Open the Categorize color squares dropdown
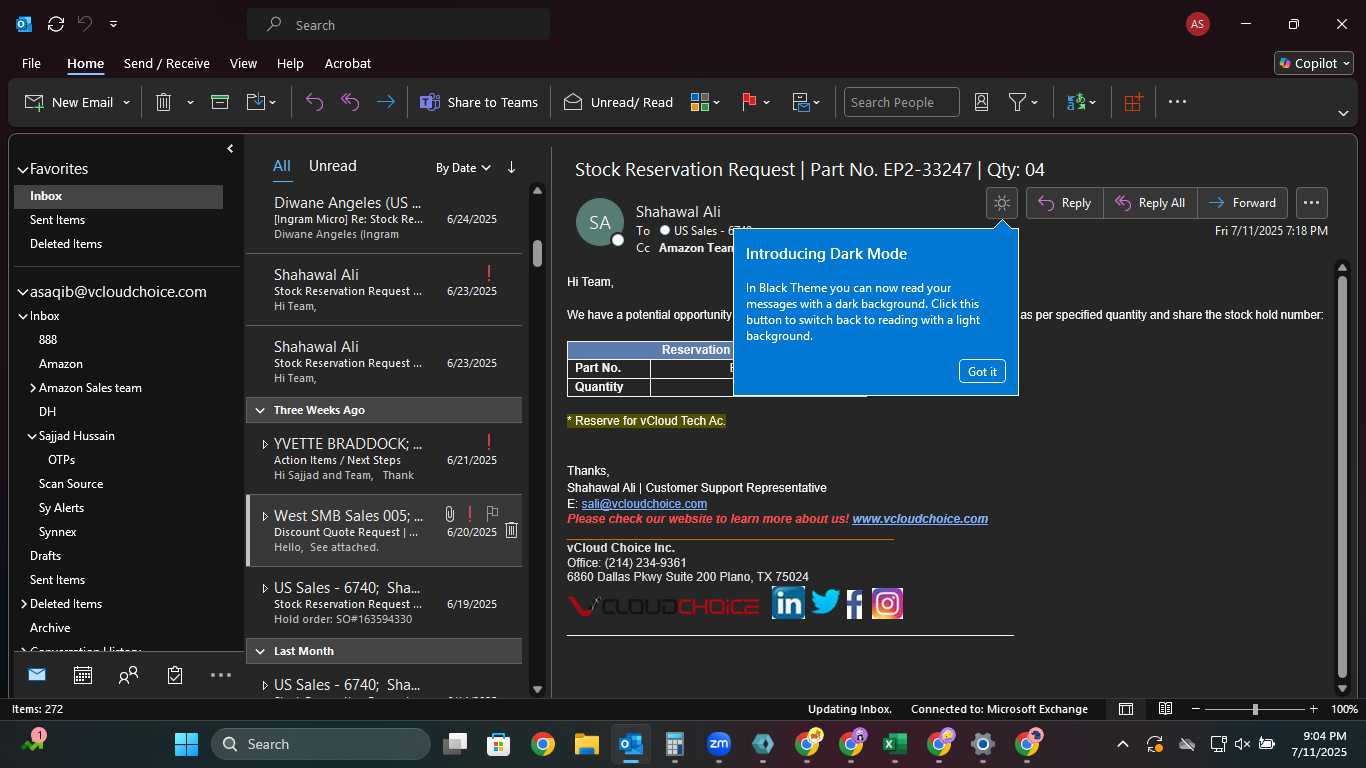Screen dimensions: 1366x768 [x=705, y=102]
